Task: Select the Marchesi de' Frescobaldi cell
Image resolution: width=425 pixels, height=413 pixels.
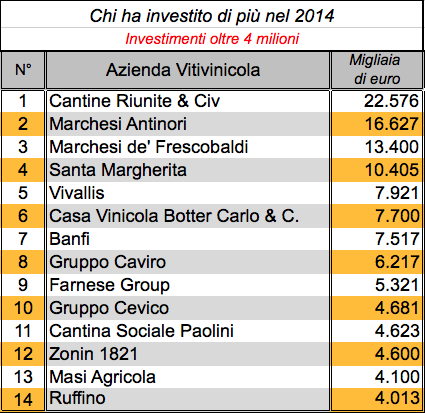Action: [x=188, y=147]
